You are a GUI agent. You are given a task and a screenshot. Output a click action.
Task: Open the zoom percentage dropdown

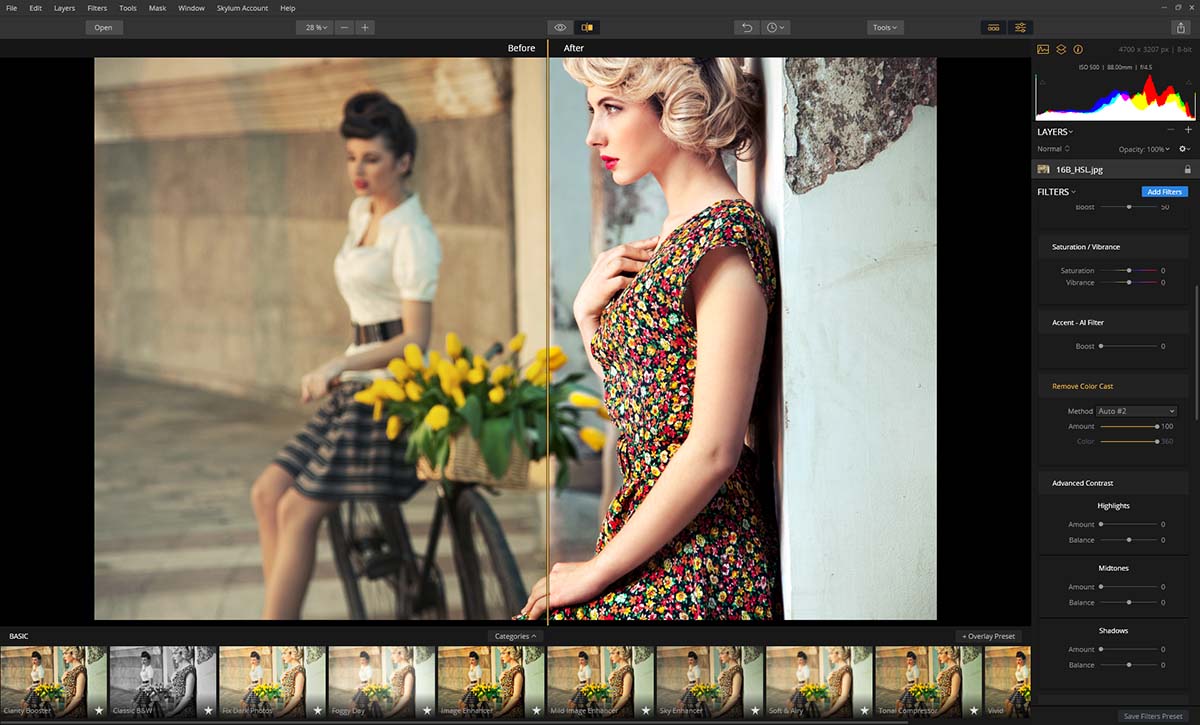(x=314, y=28)
